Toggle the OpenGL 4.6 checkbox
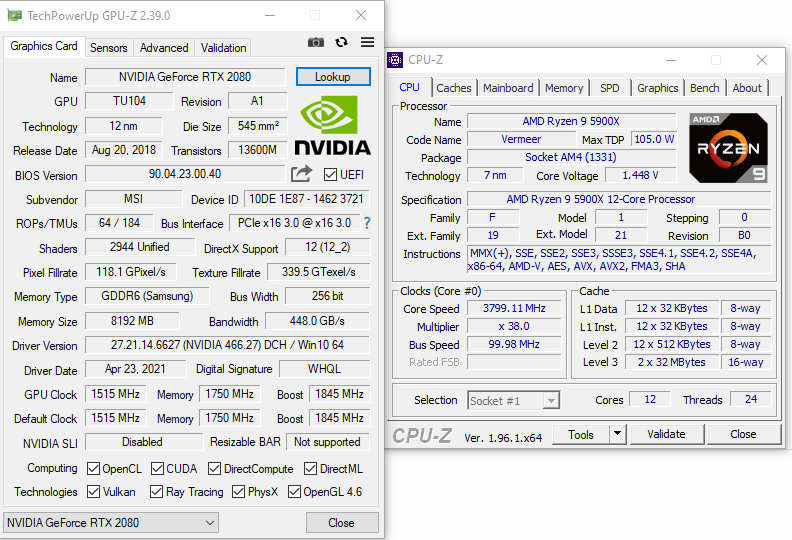 click(x=294, y=492)
